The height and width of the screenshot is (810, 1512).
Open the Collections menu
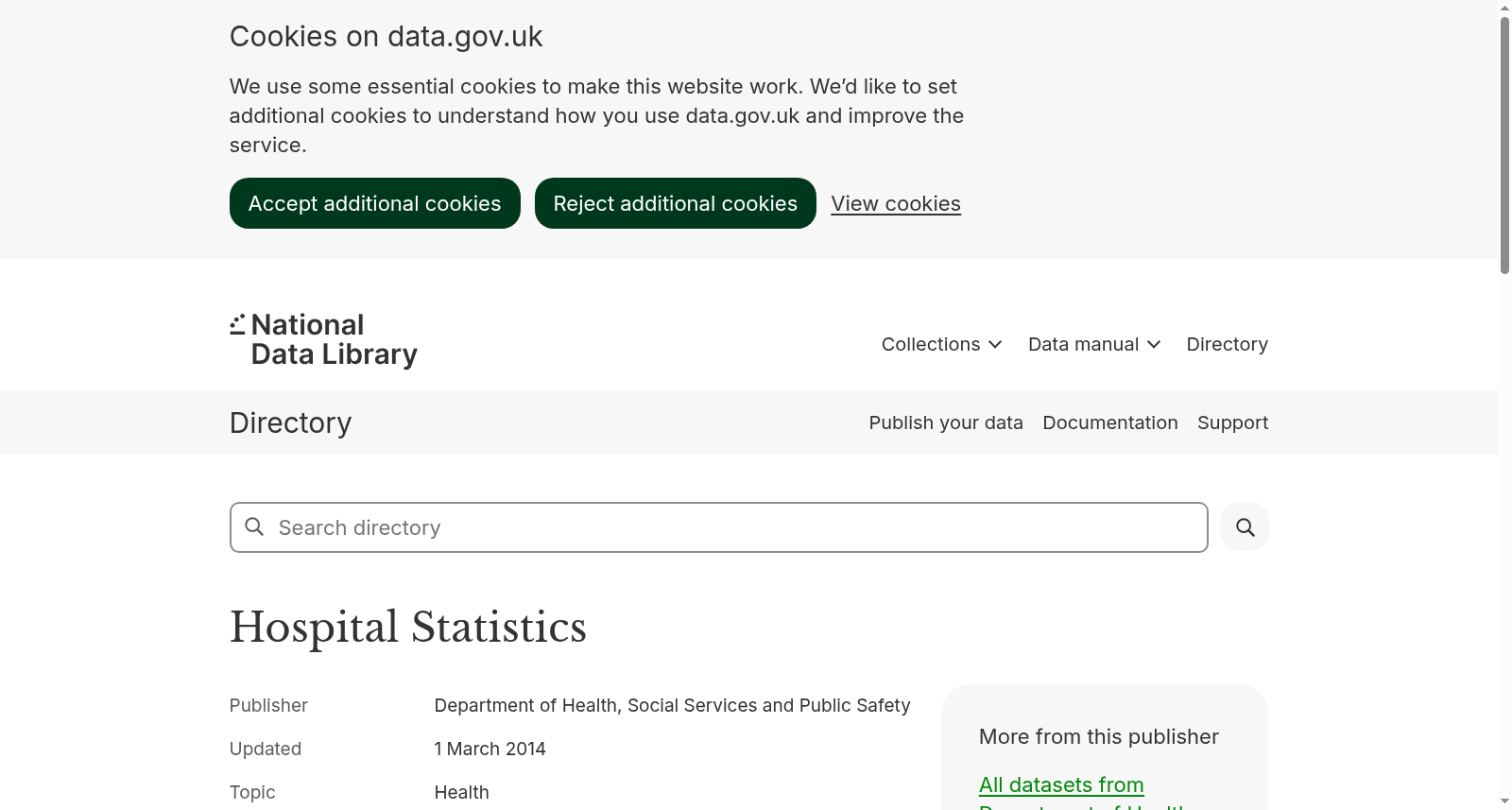pos(941,344)
